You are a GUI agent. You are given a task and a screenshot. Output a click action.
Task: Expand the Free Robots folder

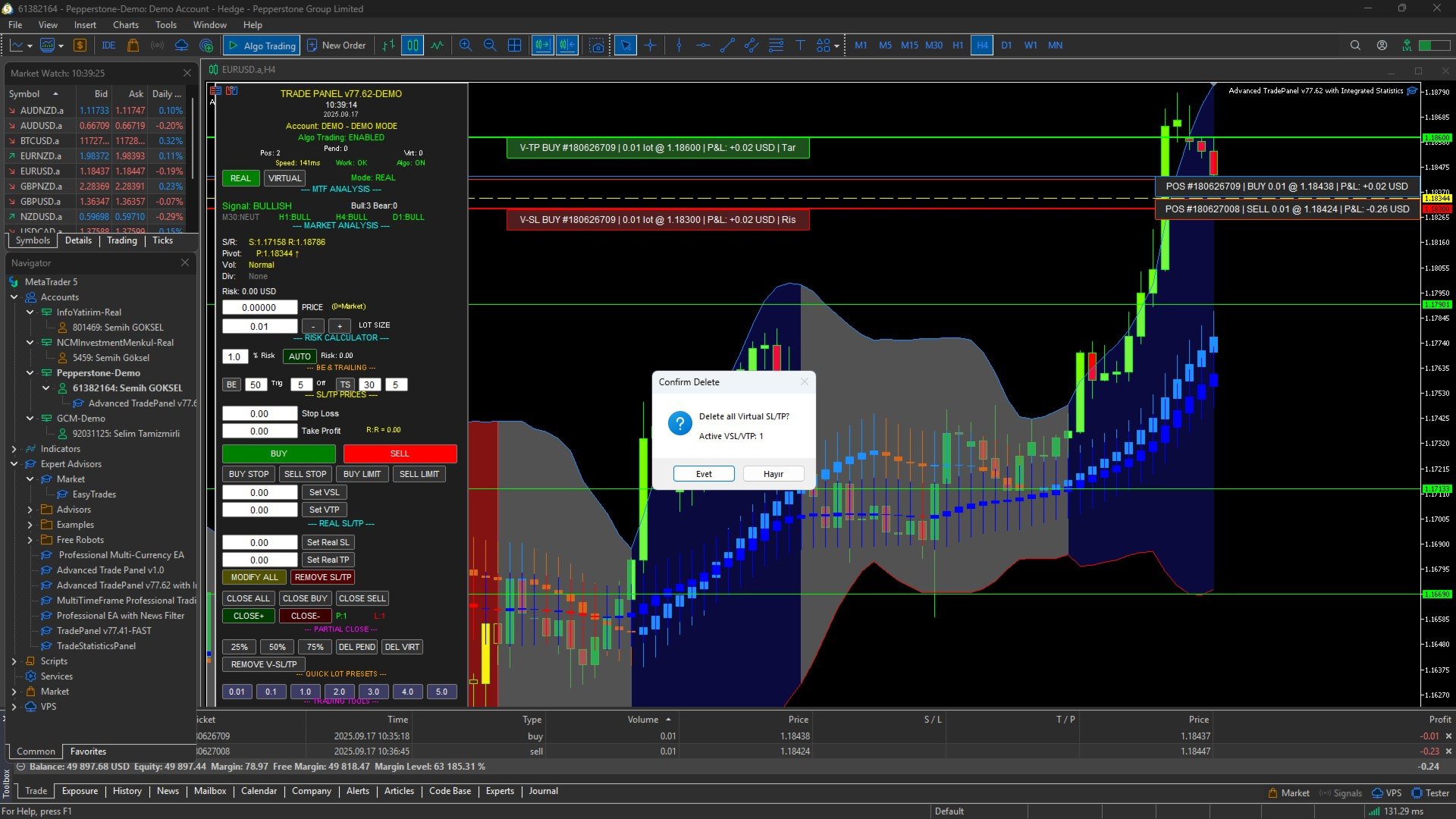30,540
